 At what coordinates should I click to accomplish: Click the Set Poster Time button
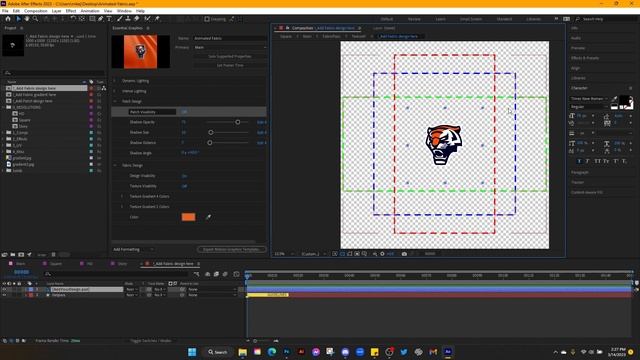[x=230, y=65]
